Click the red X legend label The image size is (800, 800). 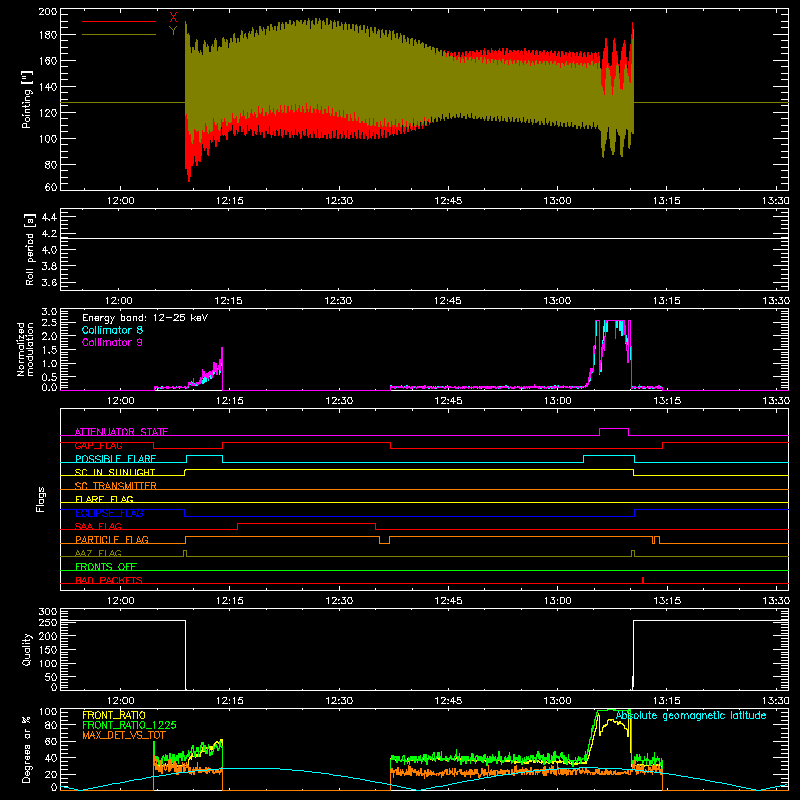tap(173, 18)
